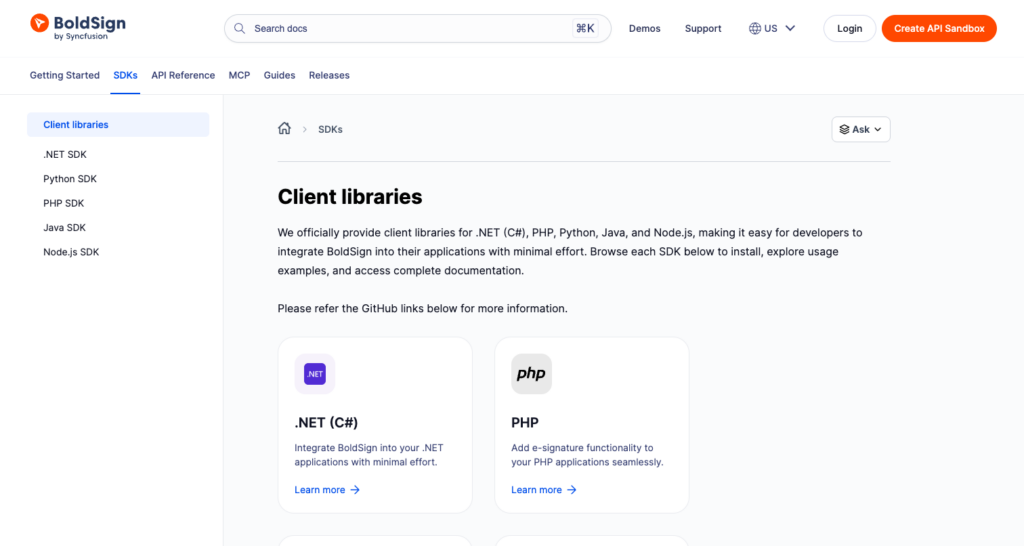The height and width of the screenshot is (546, 1024).
Task: Click the search magnifier icon
Action: click(240, 28)
